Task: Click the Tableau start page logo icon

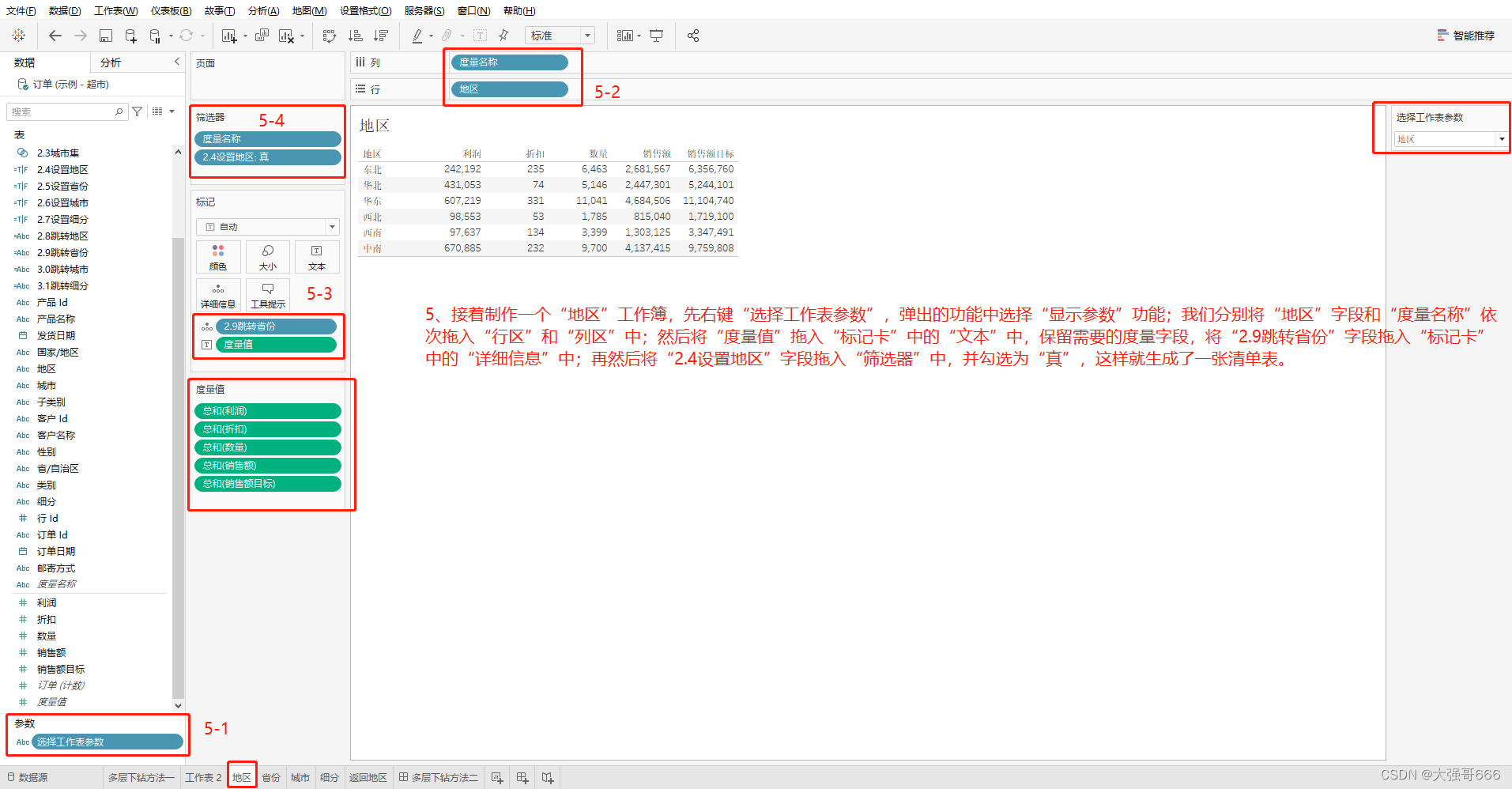Action: point(19,36)
